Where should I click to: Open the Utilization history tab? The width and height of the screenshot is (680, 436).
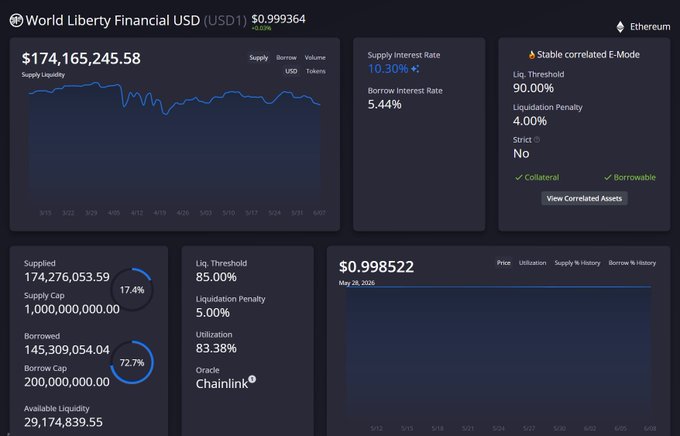[x=533, y=263]
